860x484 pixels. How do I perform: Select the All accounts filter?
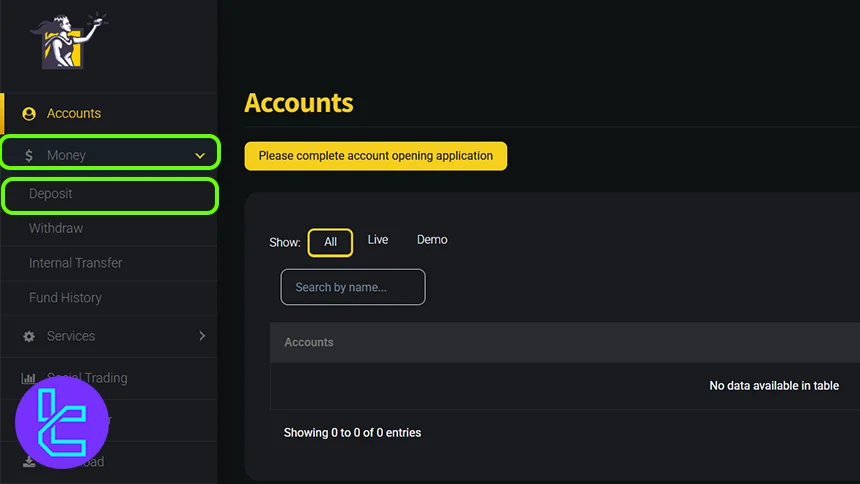(x=330, y=242)
